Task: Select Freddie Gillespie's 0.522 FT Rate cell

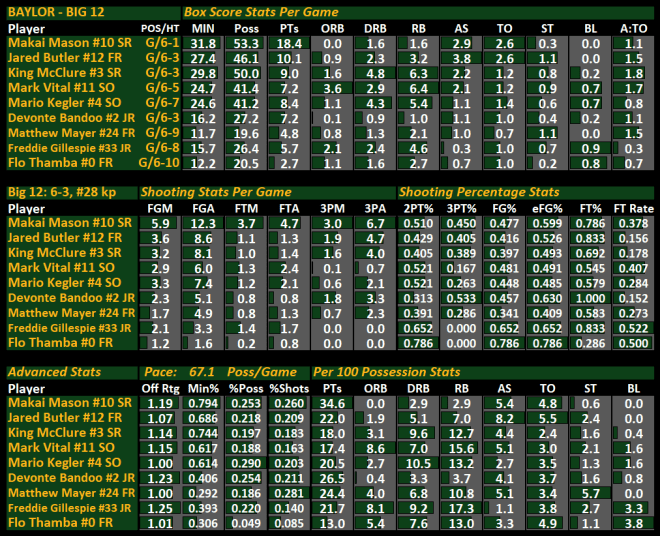Action: (633, 328)
